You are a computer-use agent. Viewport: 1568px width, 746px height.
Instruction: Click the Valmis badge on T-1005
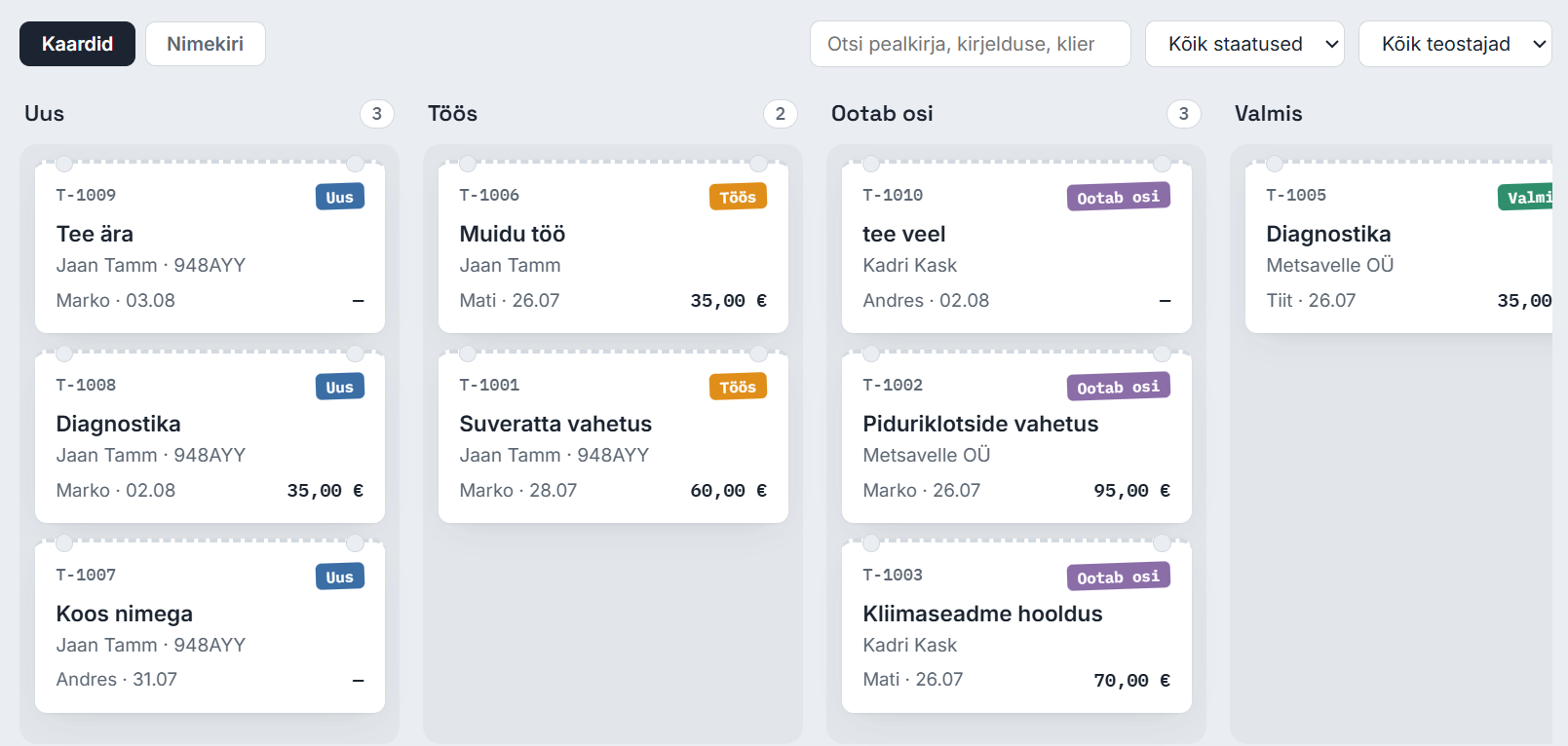pos(1525,197)
